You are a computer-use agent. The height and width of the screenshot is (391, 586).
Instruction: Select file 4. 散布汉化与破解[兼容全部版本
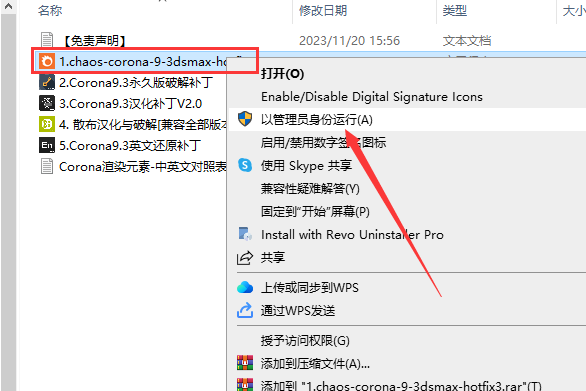coord(143,124)
